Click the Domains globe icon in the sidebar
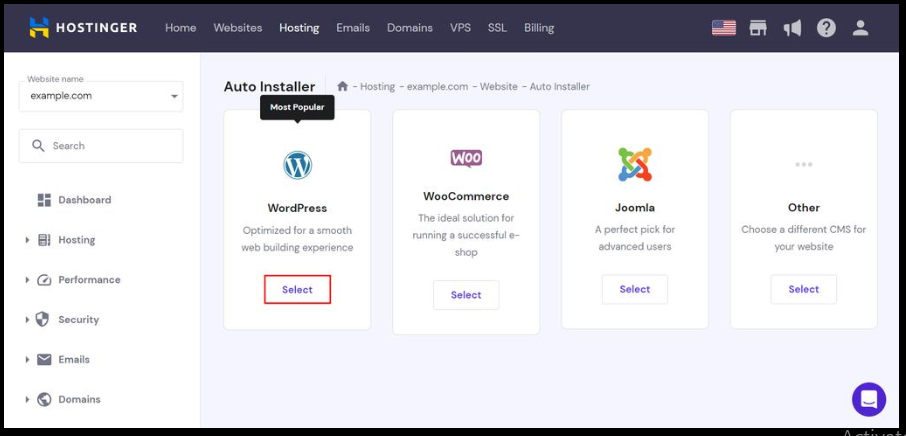This screenshot has height=436, width=906. pos(44,399)
